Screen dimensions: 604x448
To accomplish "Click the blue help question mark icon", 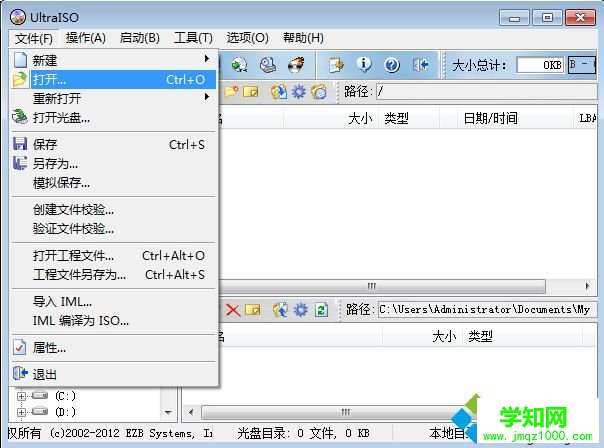I will pyautogui.click(x=392, y=65).
